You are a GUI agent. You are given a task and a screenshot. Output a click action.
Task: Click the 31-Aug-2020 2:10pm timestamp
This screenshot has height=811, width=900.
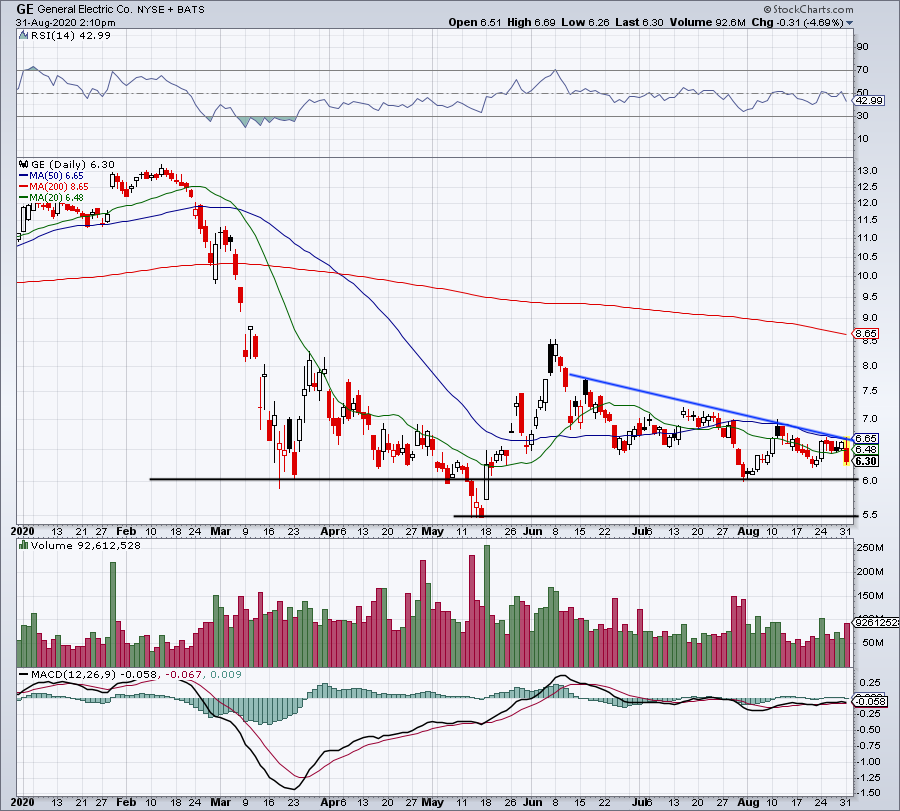point(65,23)
